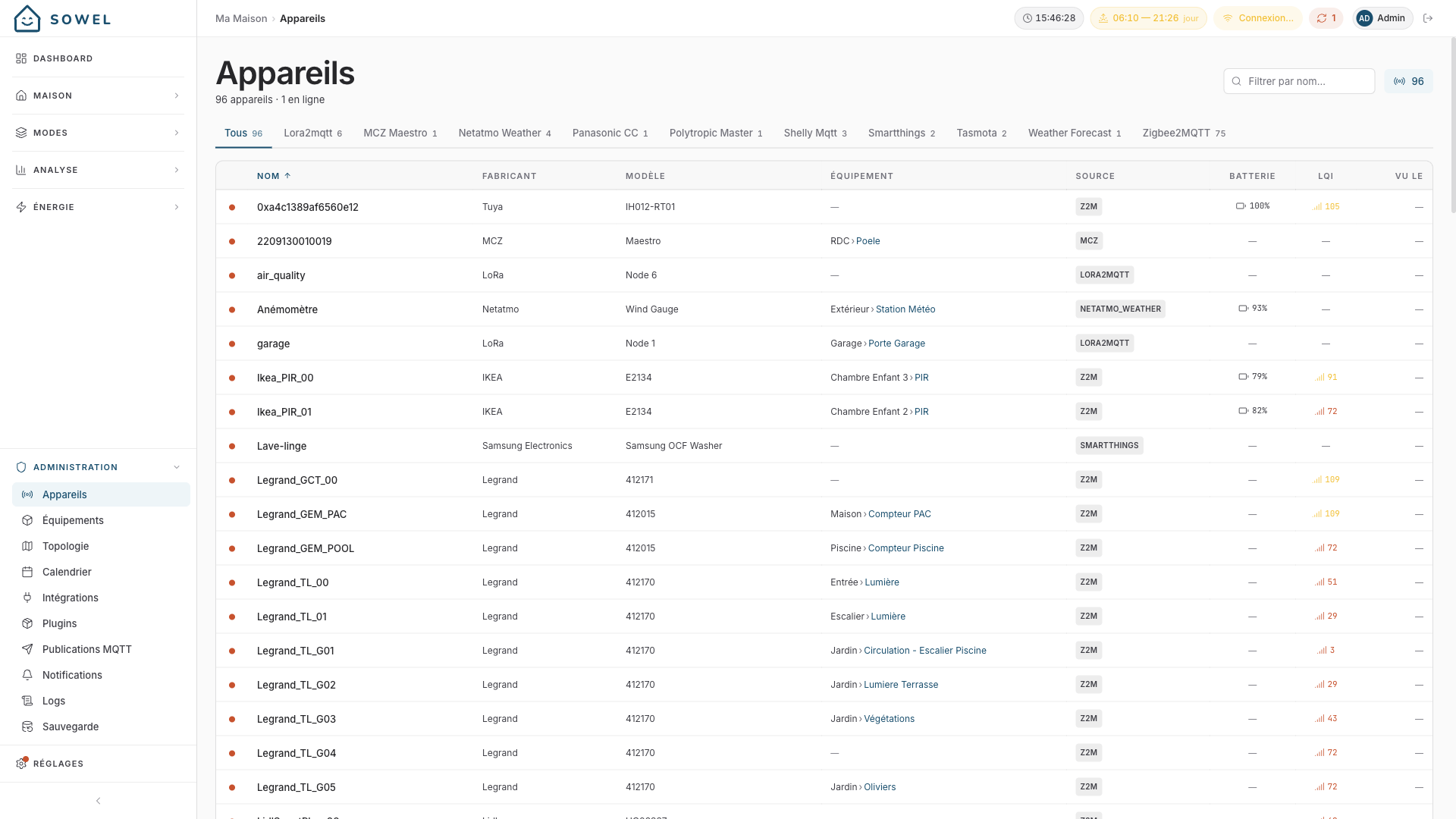Image resolution: width=1456 pixels, height=819 pixels.
Task: Click the Administration shield icon
Action: tap(21, 467)
